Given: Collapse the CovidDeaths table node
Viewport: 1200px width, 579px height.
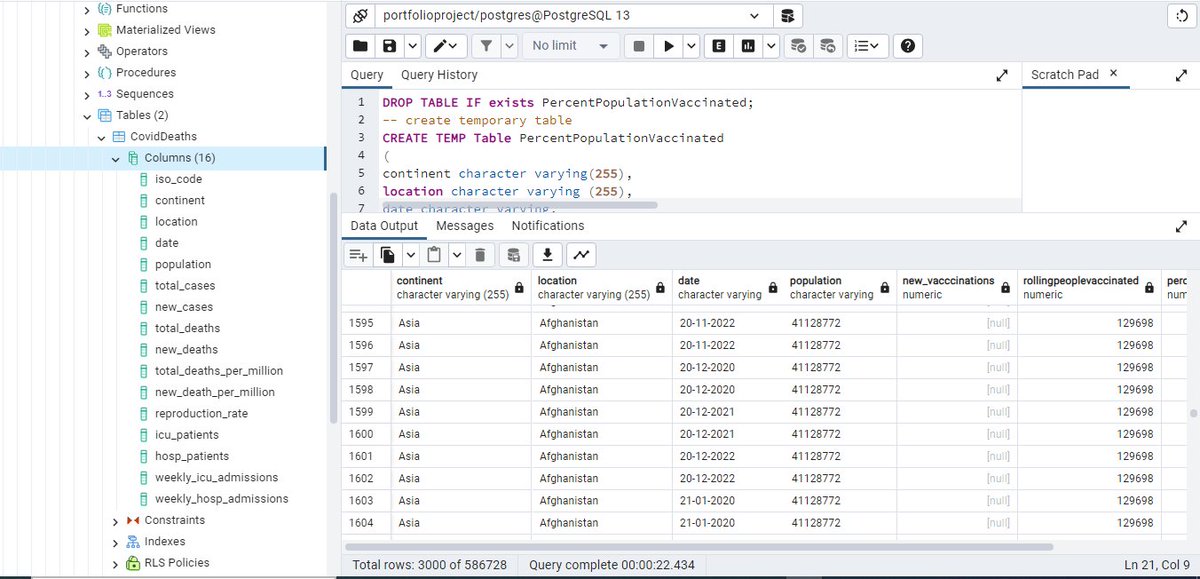Looking at the screenshot, I should click(101, 137).
